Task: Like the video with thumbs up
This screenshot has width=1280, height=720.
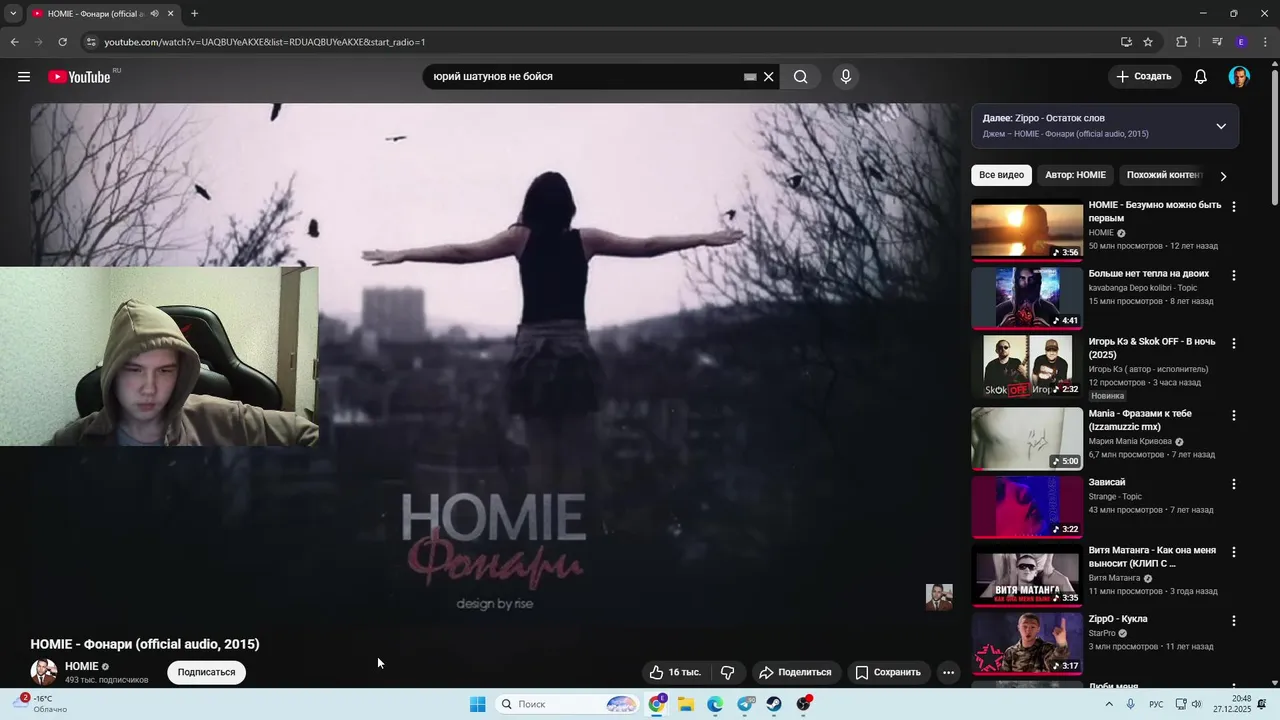Action: click(x=676, y=672)
